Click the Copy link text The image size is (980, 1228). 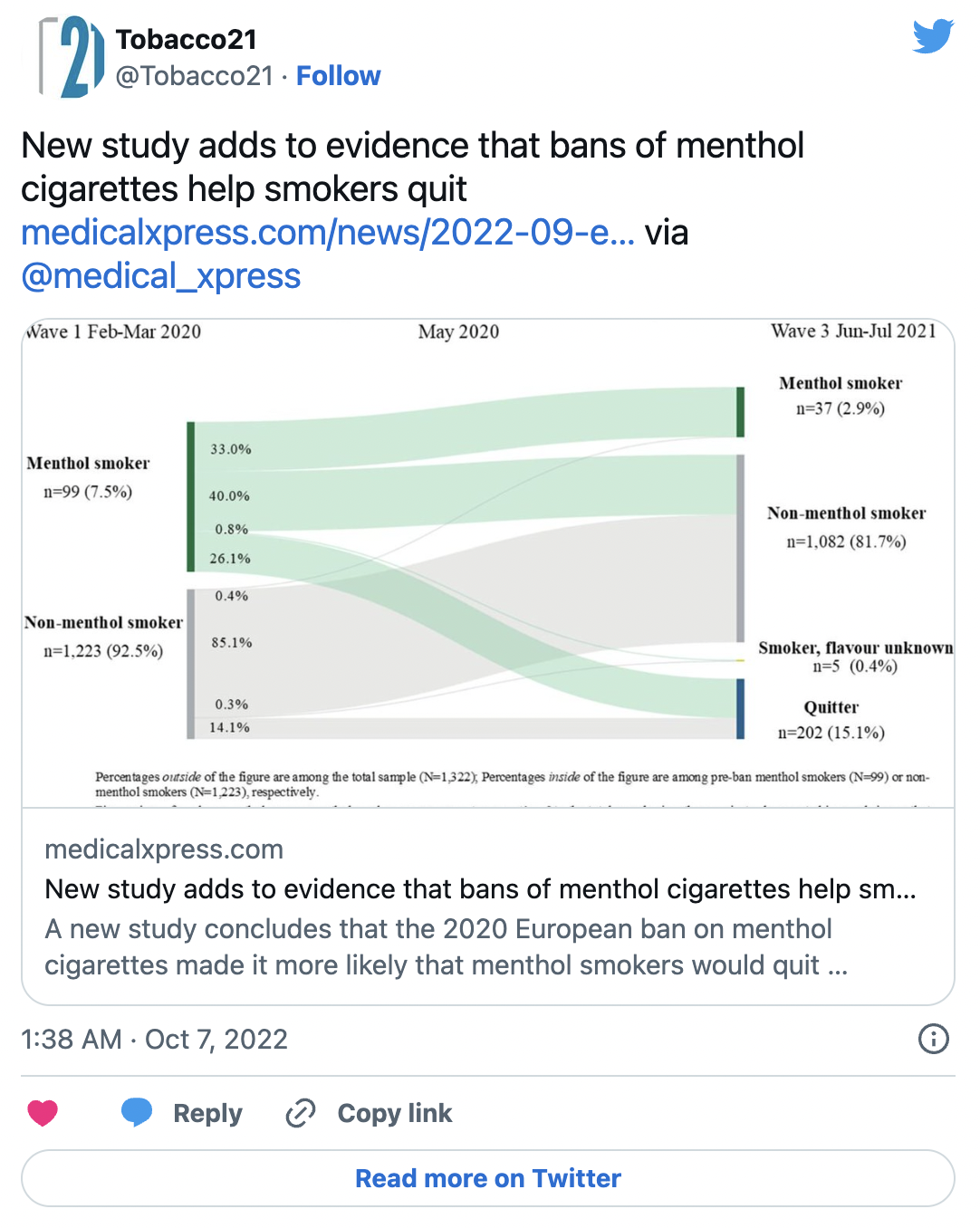(394, 1113)
